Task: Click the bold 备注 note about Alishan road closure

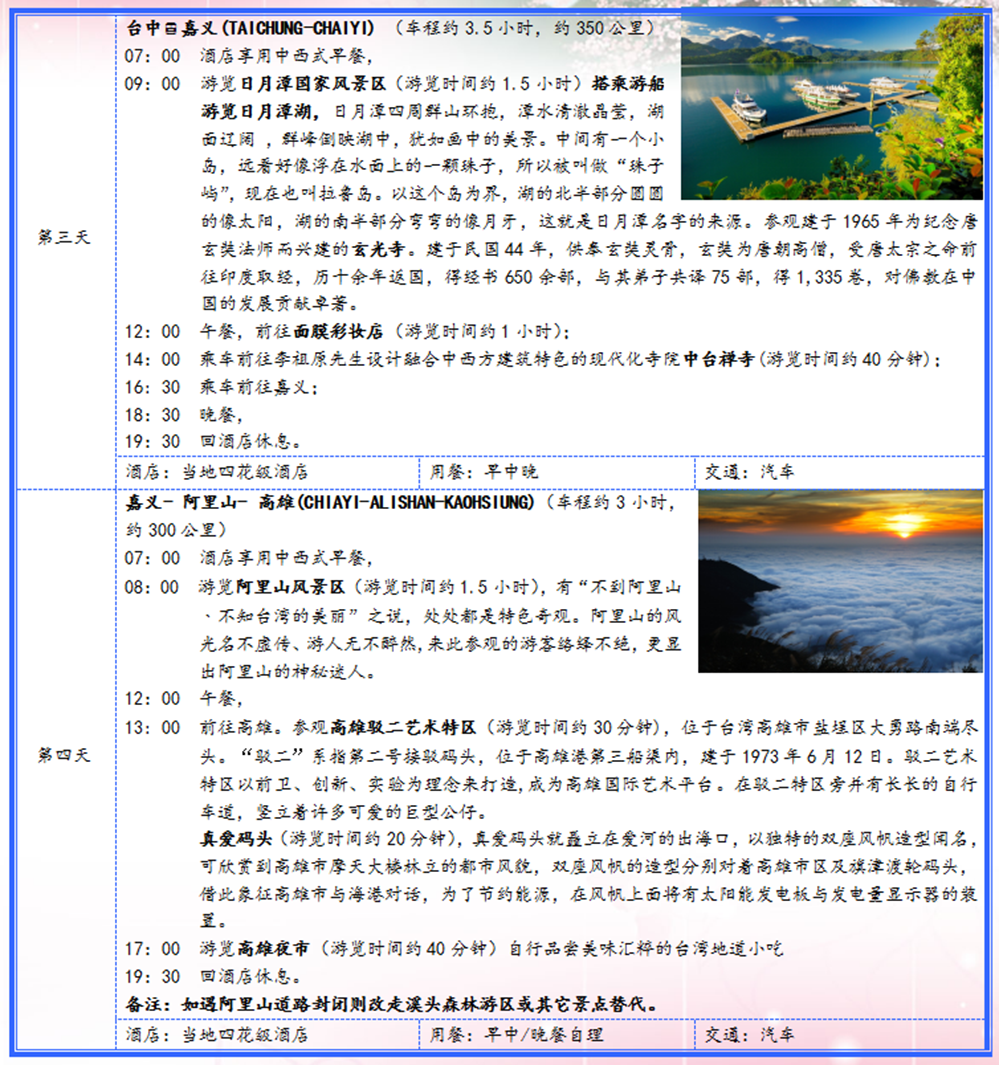Action: pyautogui.click(x=392, y=1003)
